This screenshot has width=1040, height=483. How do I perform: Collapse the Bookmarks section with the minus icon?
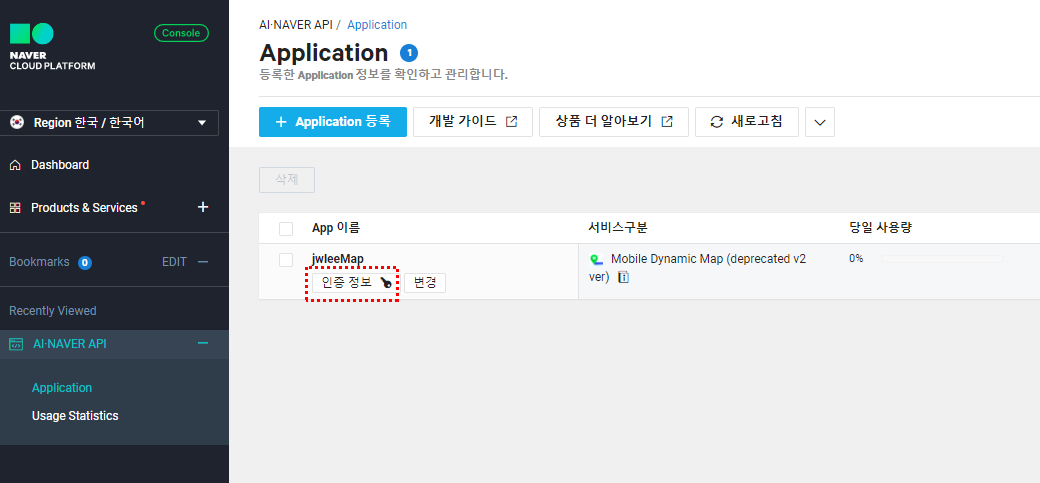tap(203, 262)
